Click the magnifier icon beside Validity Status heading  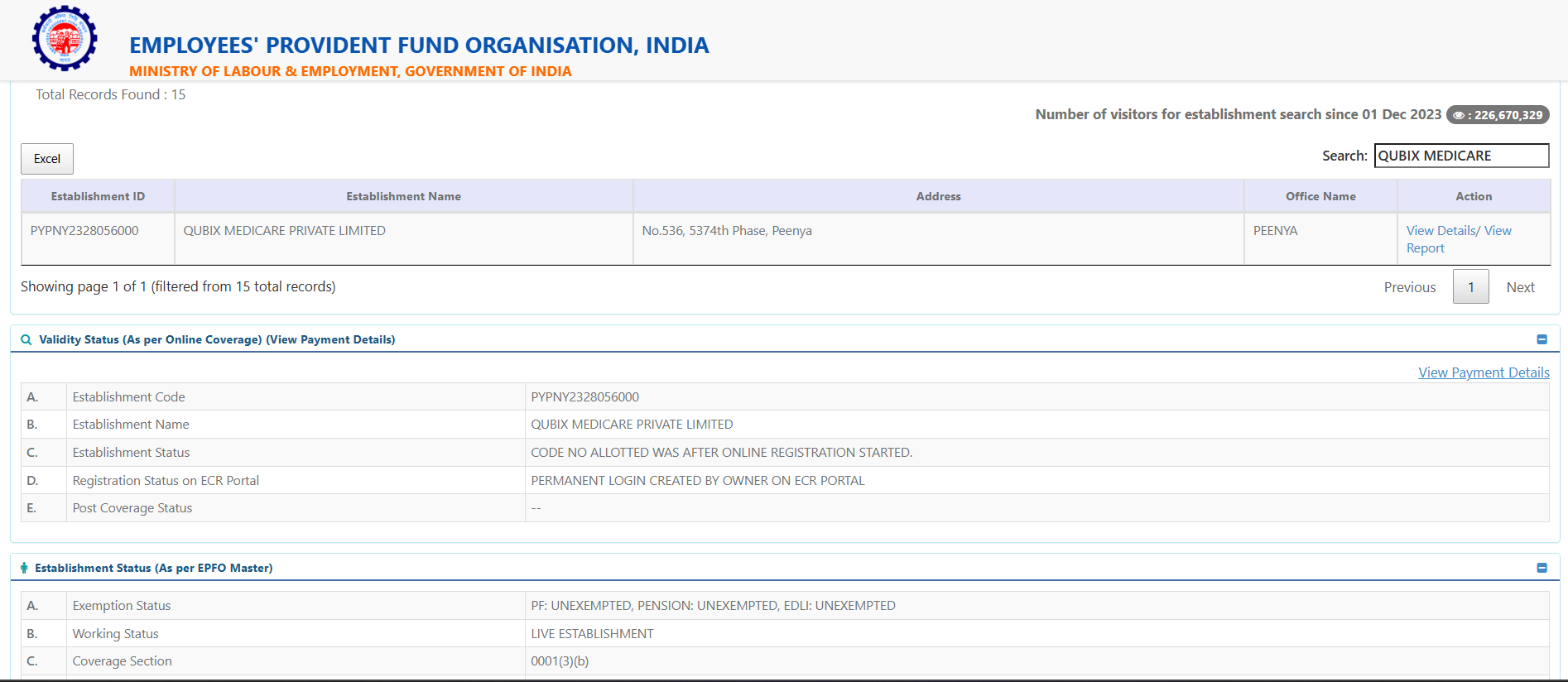click(26, 340)
